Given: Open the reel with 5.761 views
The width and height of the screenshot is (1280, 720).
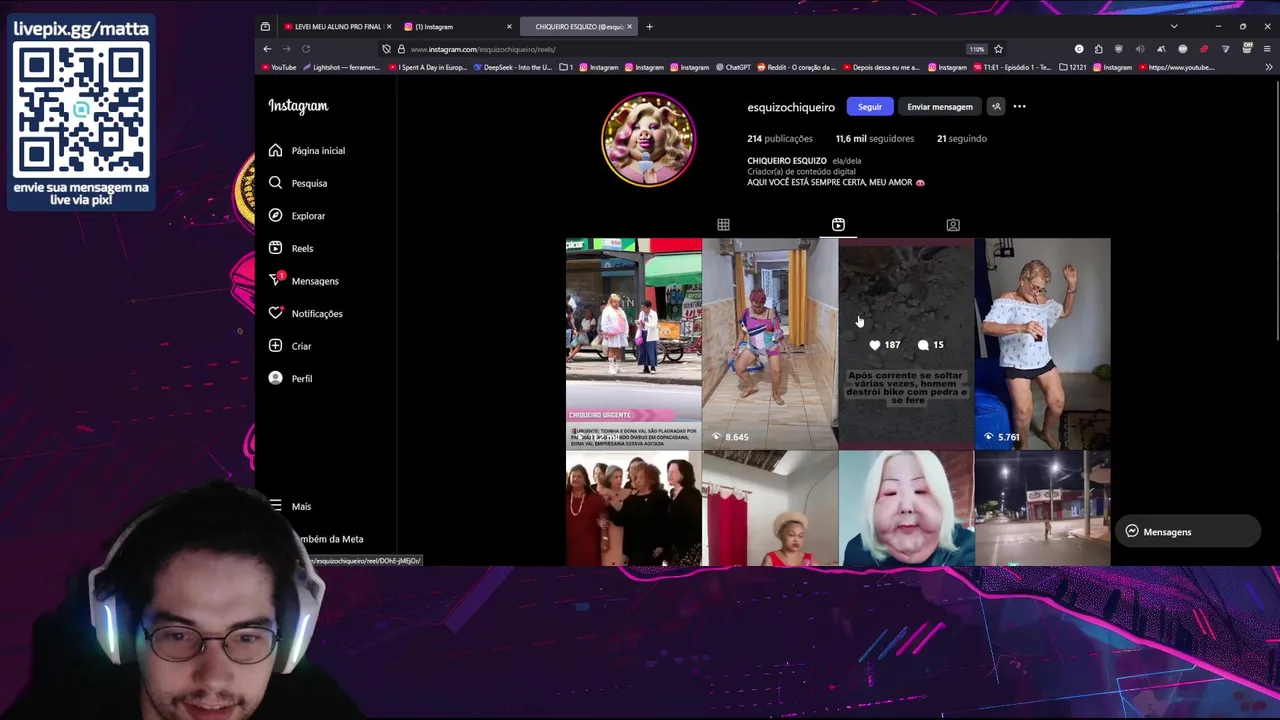Looking at the screenshot, I should 1042,343.
